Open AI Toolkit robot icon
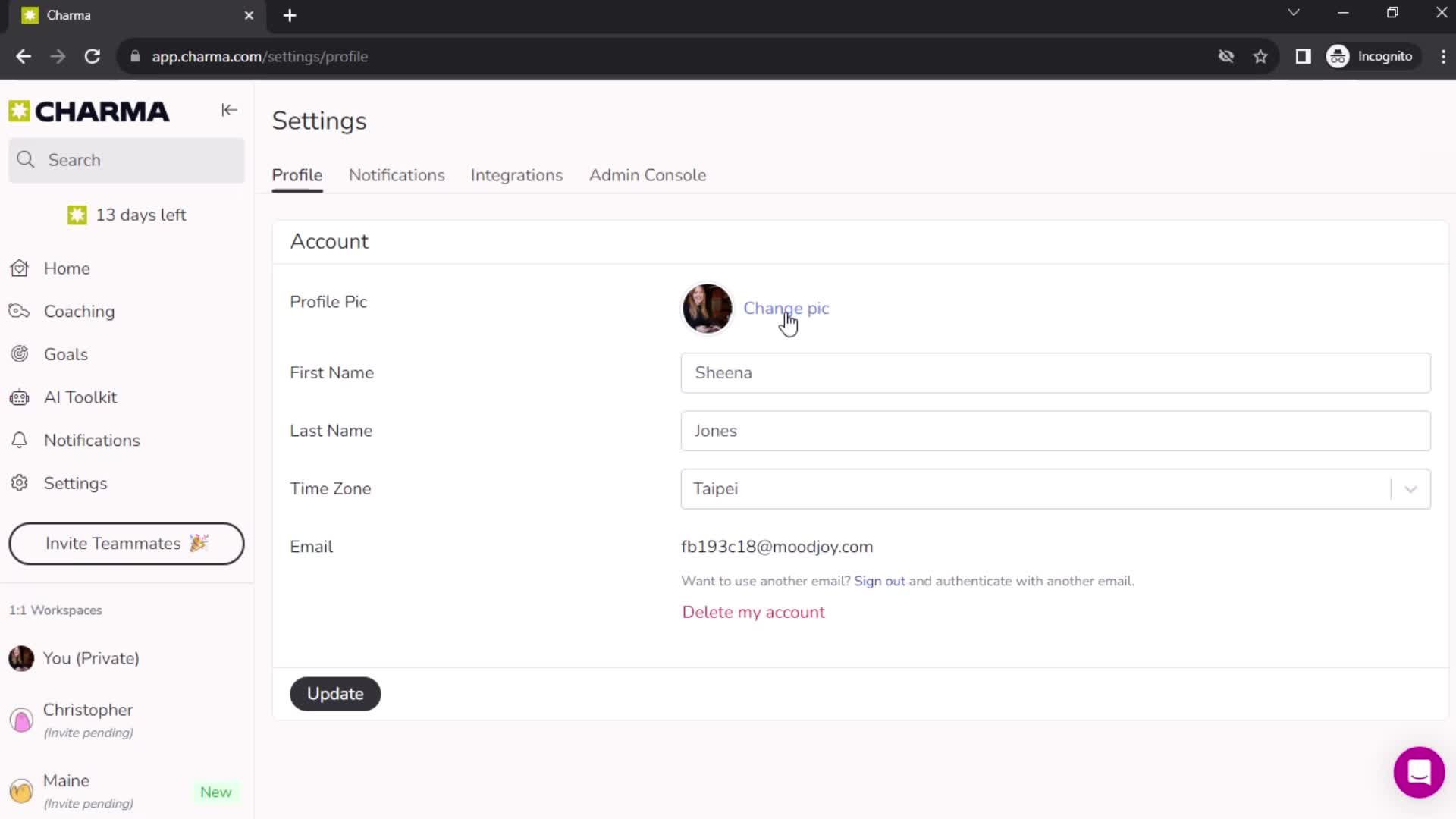 click(x=19, y=397)
